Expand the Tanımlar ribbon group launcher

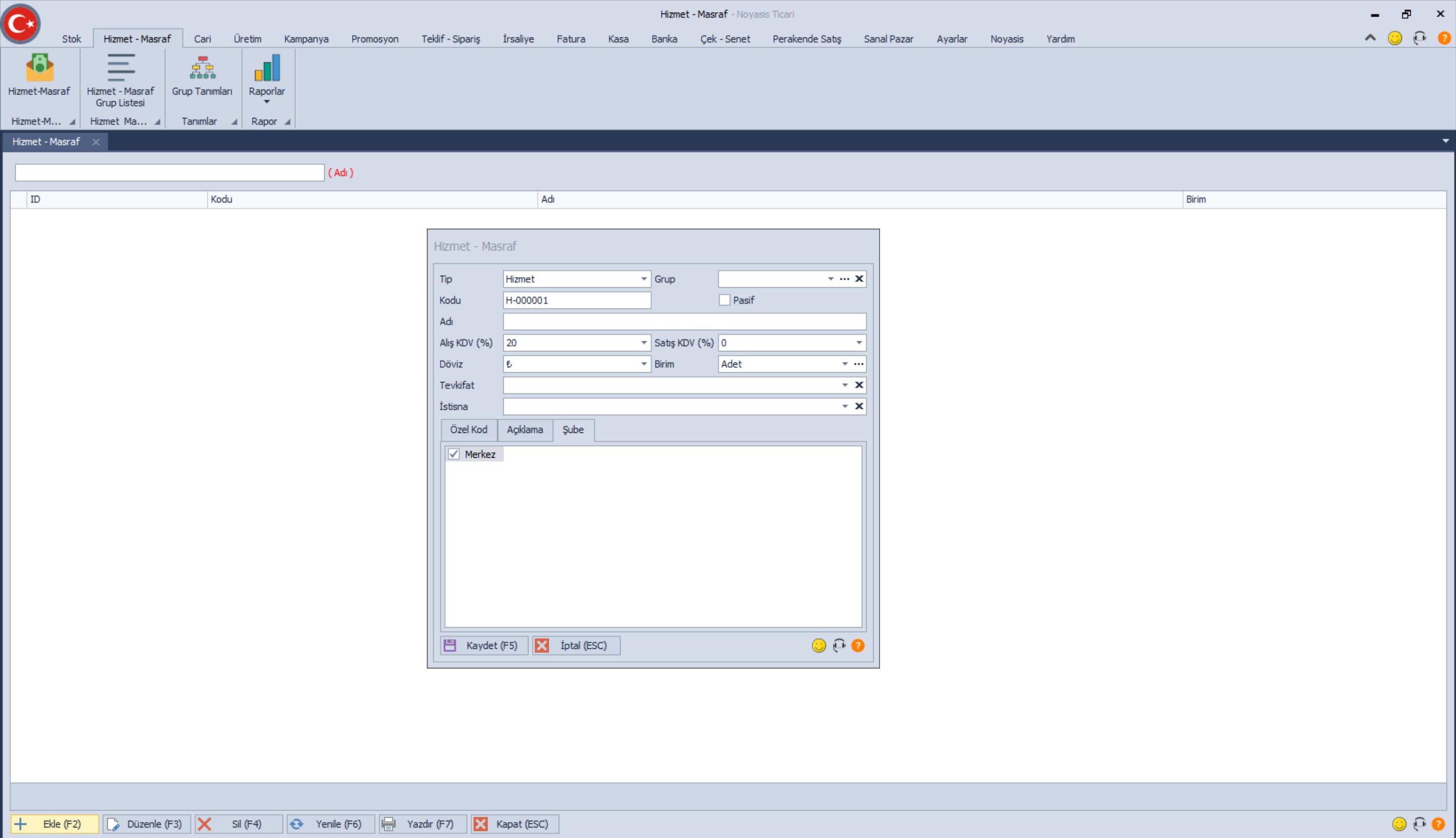[x=234, y=121]
